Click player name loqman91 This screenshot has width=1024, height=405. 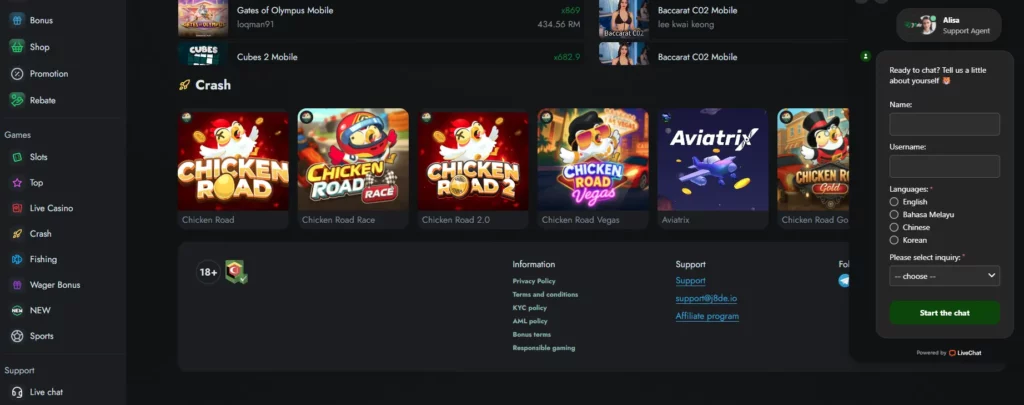coord(255,25)
